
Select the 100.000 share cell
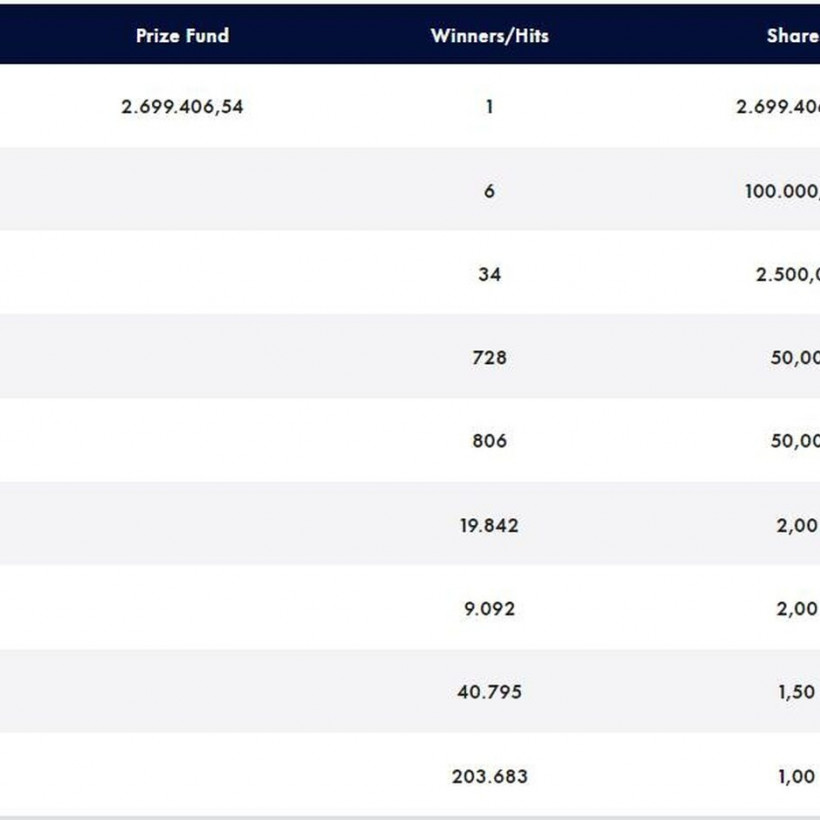coord(782,191)
